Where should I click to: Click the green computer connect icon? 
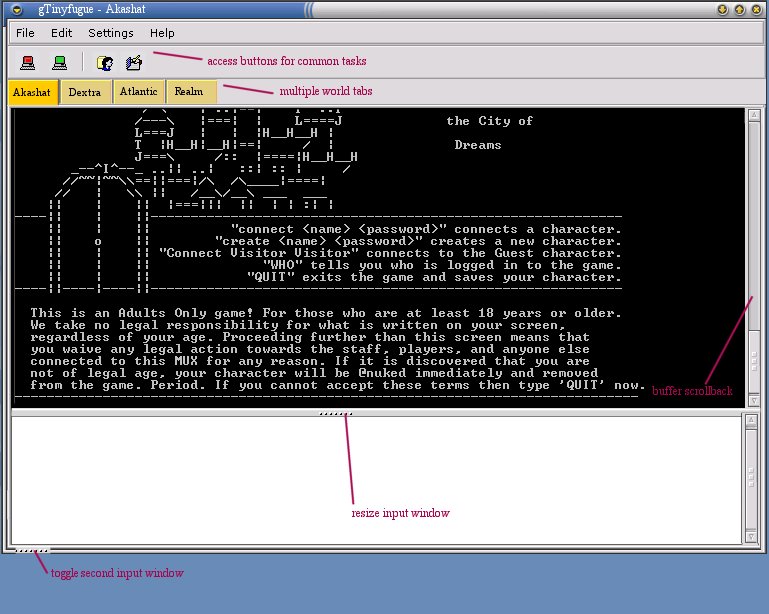coord(59,62)
